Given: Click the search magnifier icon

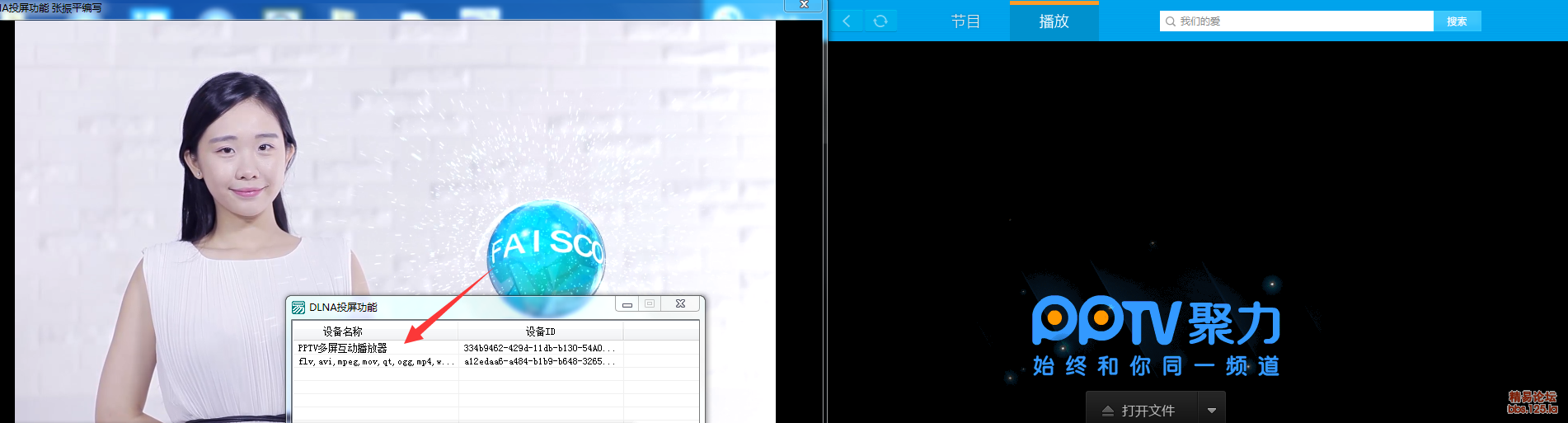Looking at the screenshot, I should coord(1170,21).
